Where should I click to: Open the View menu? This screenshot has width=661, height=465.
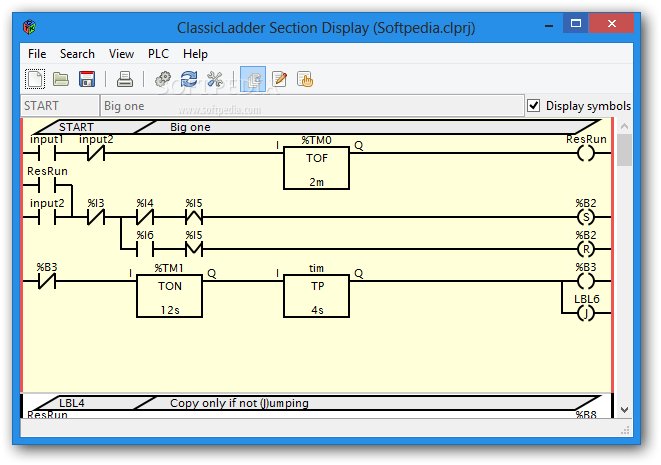tap(121, 54)
